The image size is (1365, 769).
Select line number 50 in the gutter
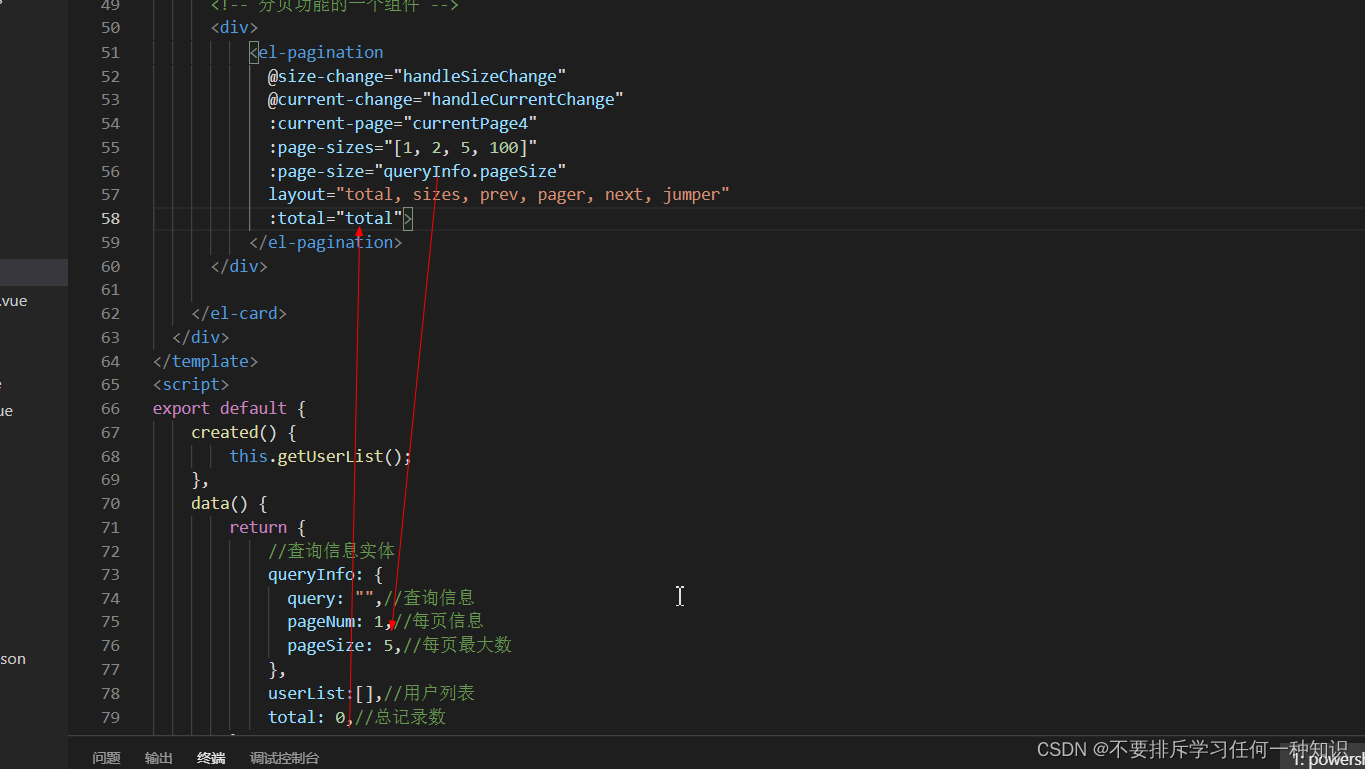[x=110, y=28]
